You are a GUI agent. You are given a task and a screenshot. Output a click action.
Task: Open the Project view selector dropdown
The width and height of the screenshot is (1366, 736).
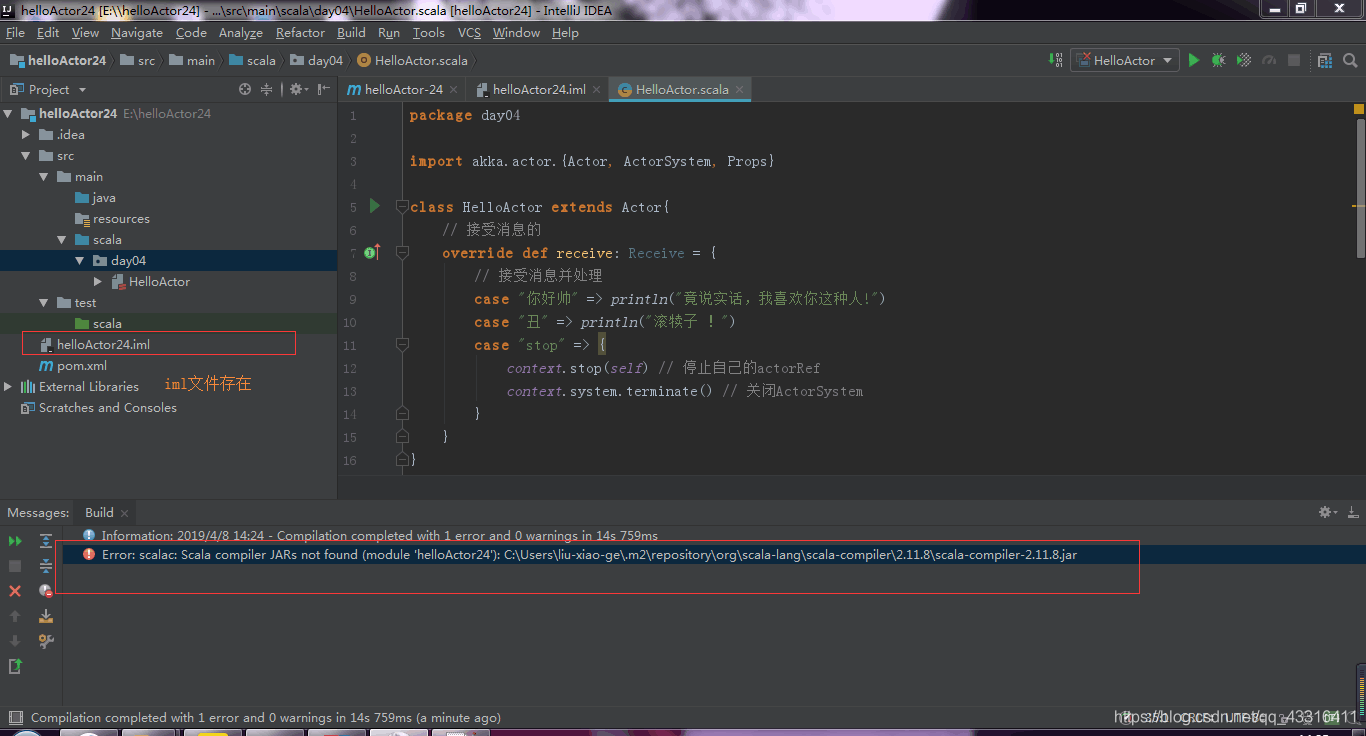coord(48,89)
